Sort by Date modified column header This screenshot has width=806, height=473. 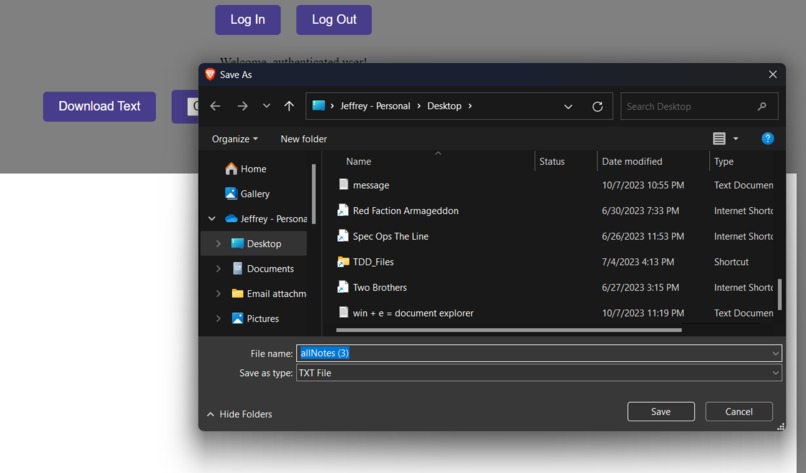point(632,161)
